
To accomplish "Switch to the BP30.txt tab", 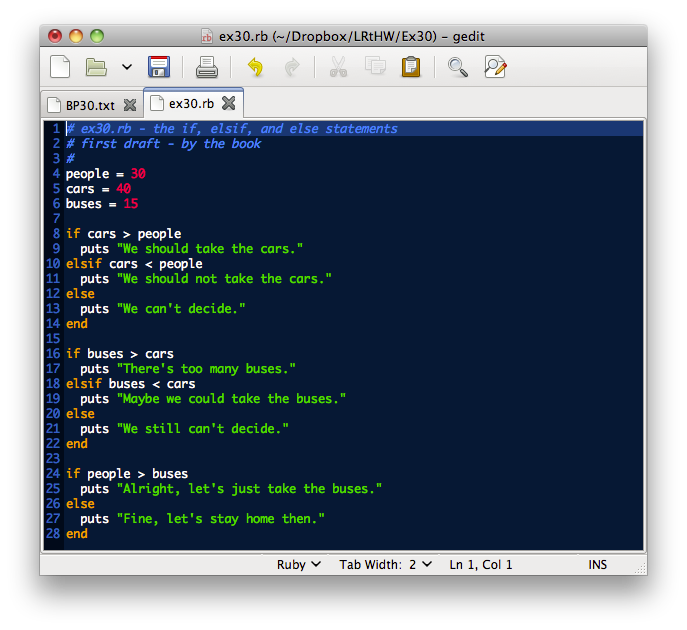I will coord(90,104).
